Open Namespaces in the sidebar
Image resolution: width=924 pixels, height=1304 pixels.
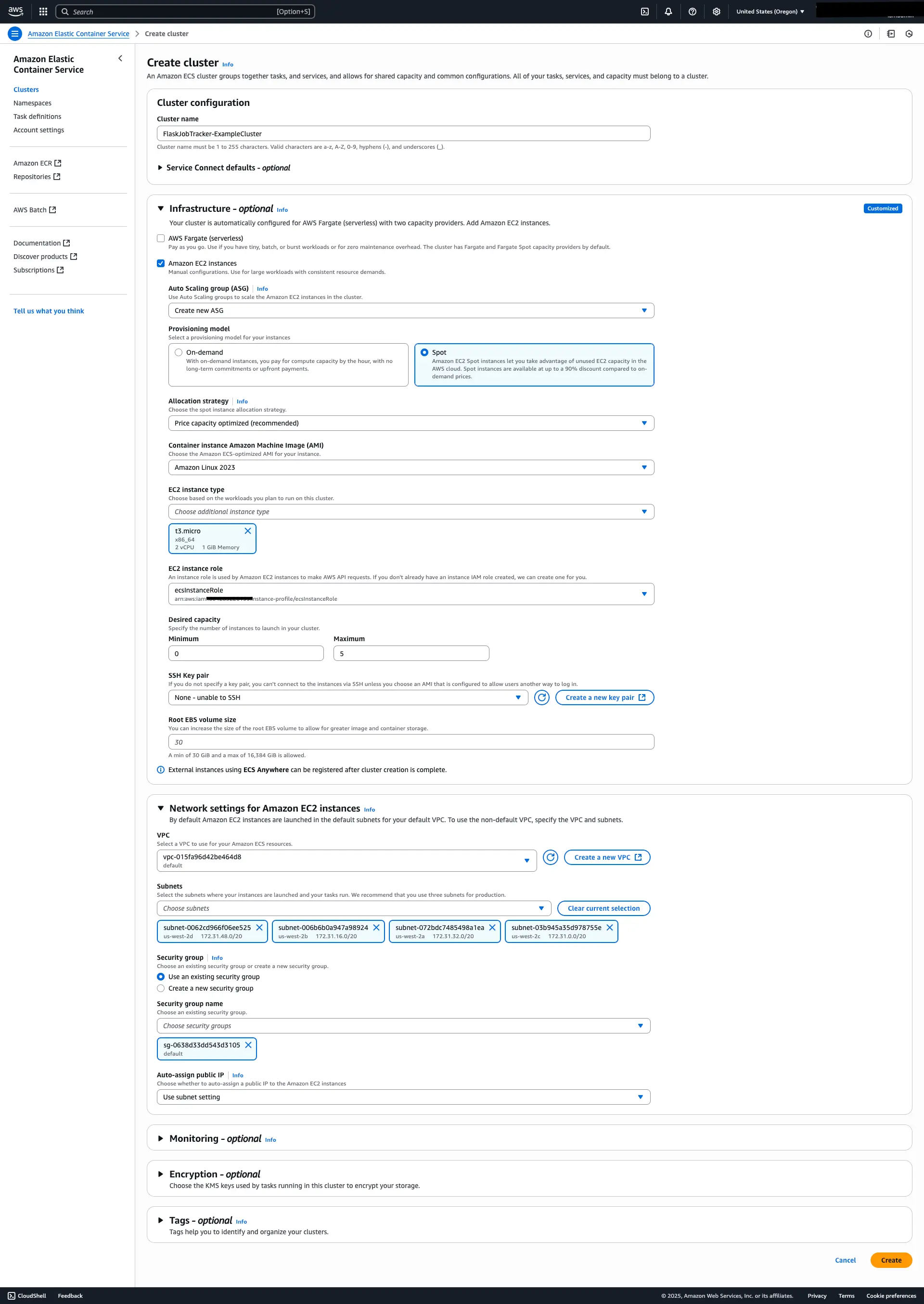pyautogui.click(x=32, y=103)
